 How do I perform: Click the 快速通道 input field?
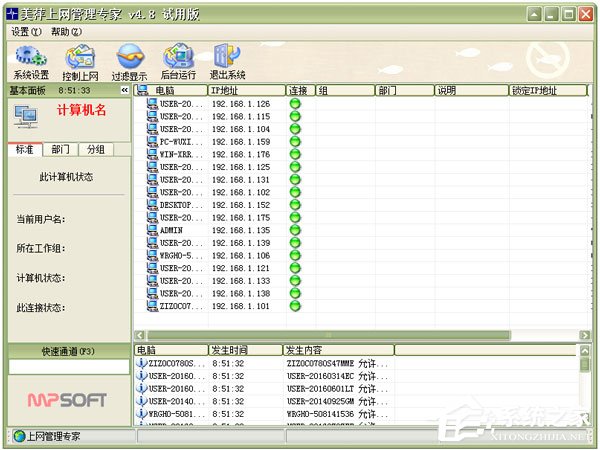coord(68,367)
